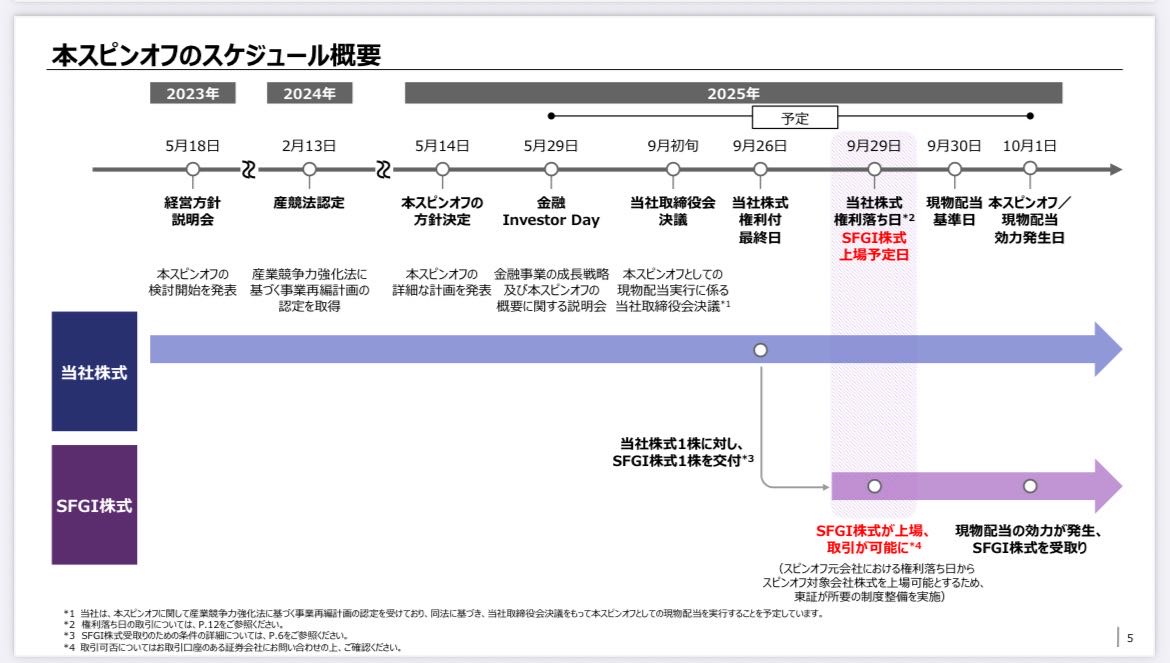This screenshot has width=1170, height=663.
Task: Click the 10月1日 date label
Action: pyautogui.click(x=1030, y=145)
